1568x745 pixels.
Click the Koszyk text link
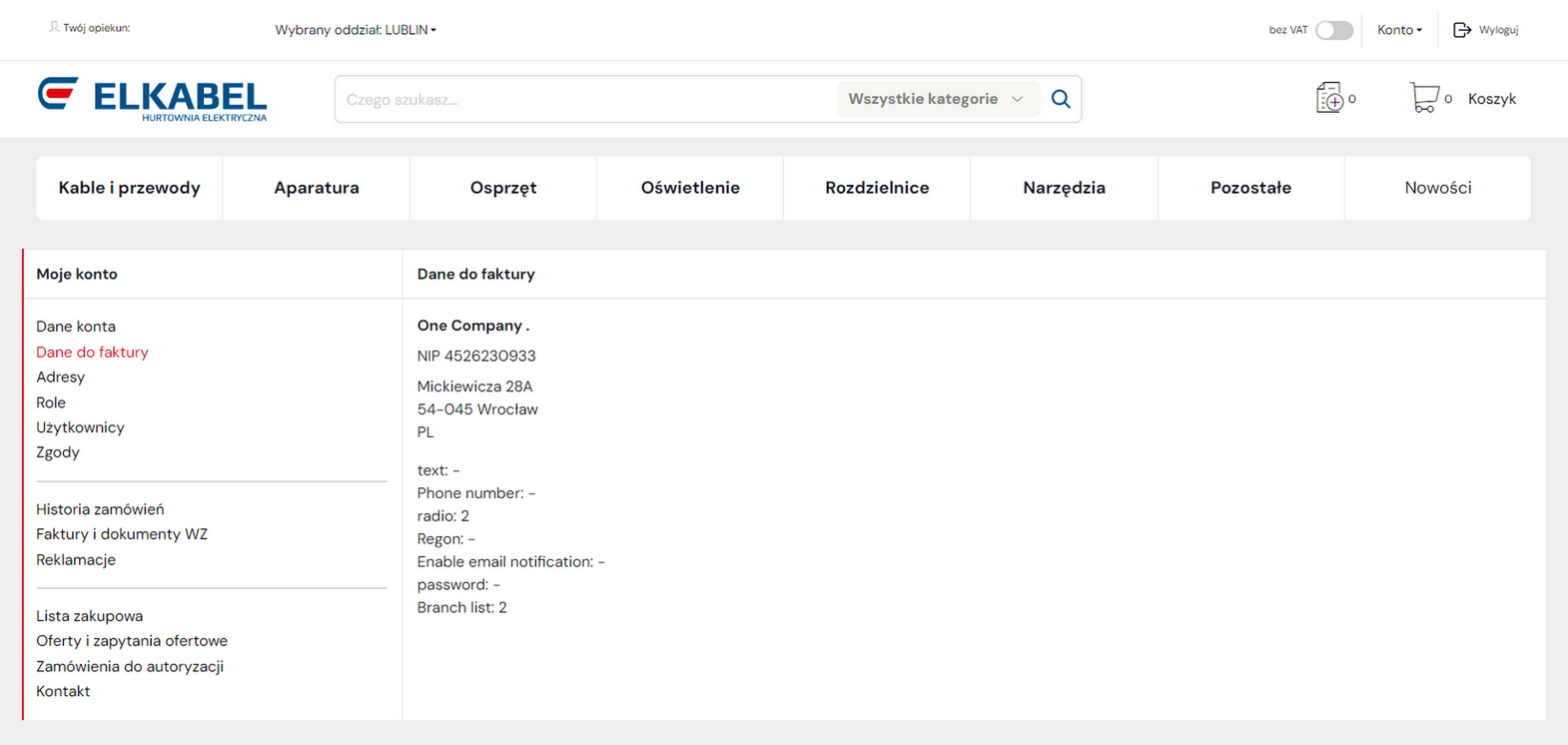click(x=1491, y=99)
